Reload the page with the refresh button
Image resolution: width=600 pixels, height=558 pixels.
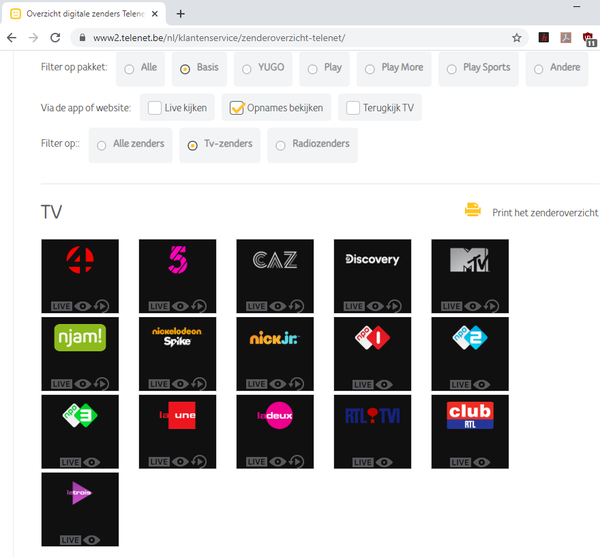point(55,38)
